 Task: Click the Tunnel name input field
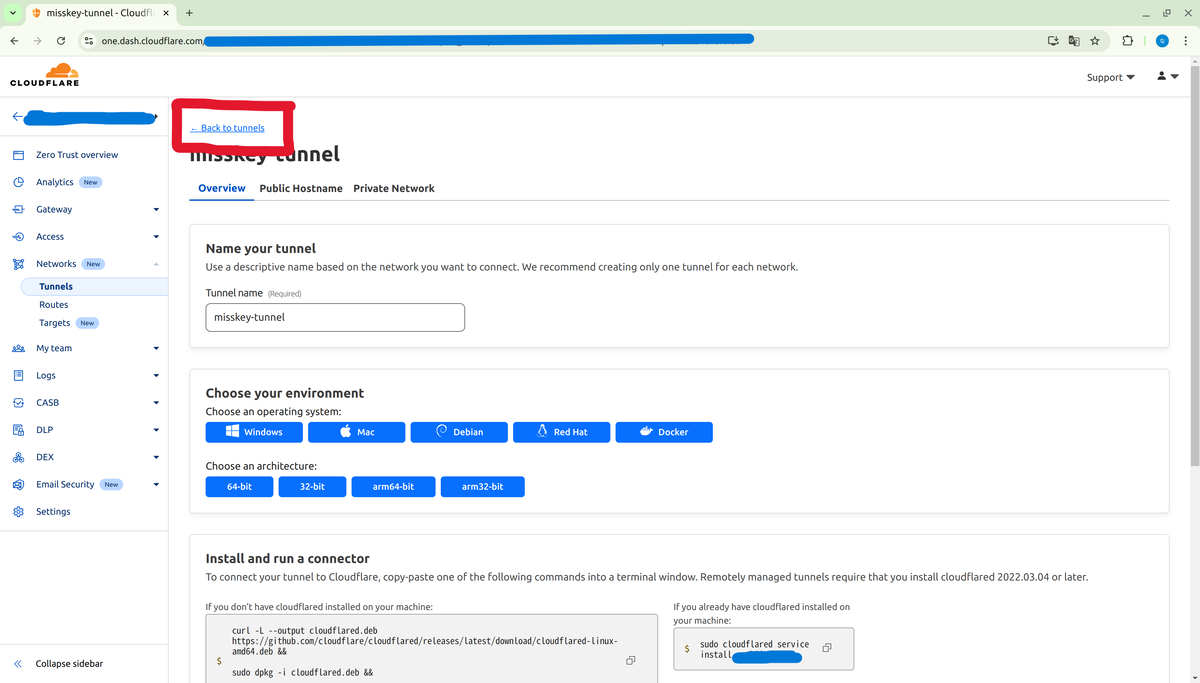(335, 317)
